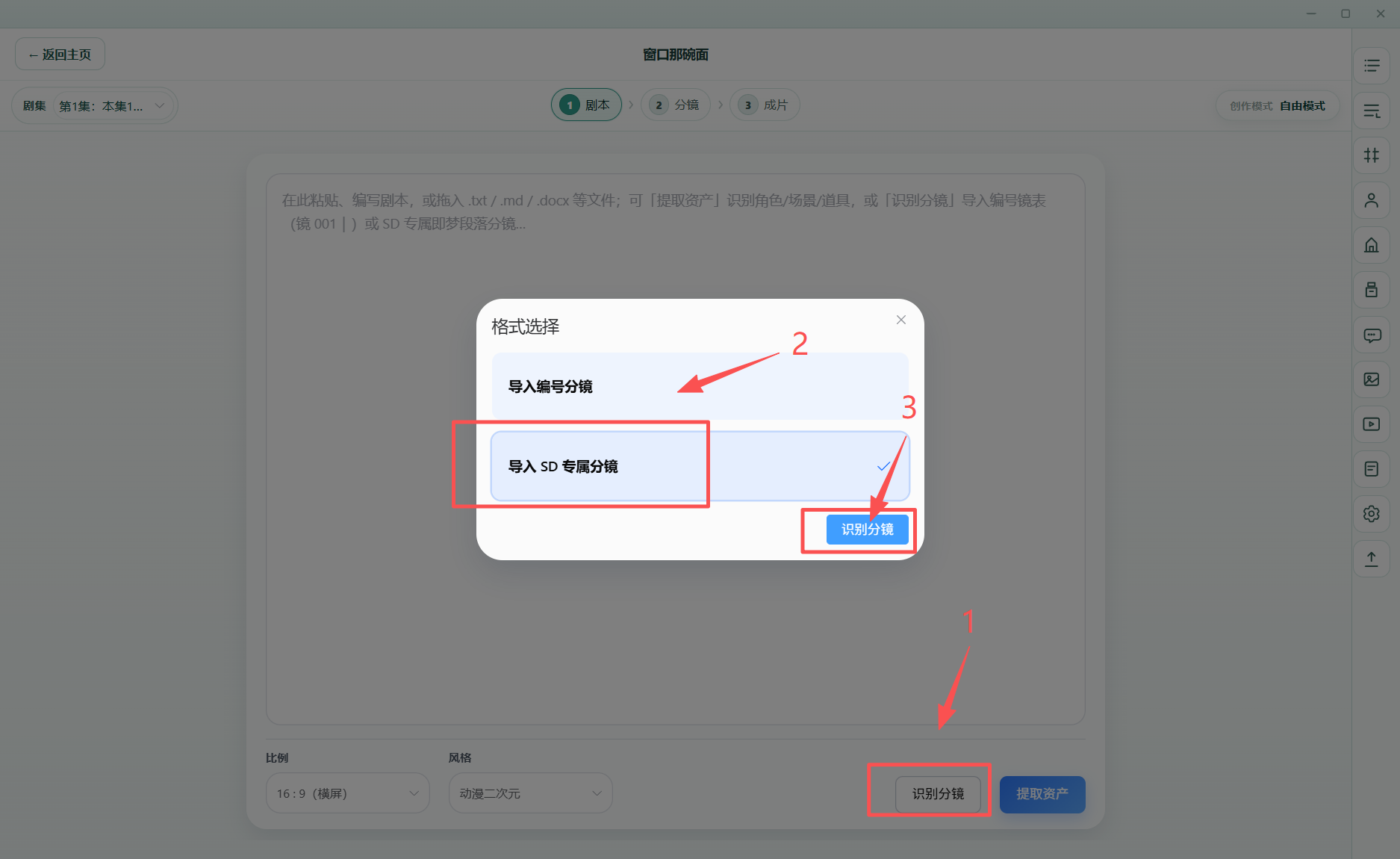Click the 格式选择 dialog title
1400x859 pixels.
[526, 326]
